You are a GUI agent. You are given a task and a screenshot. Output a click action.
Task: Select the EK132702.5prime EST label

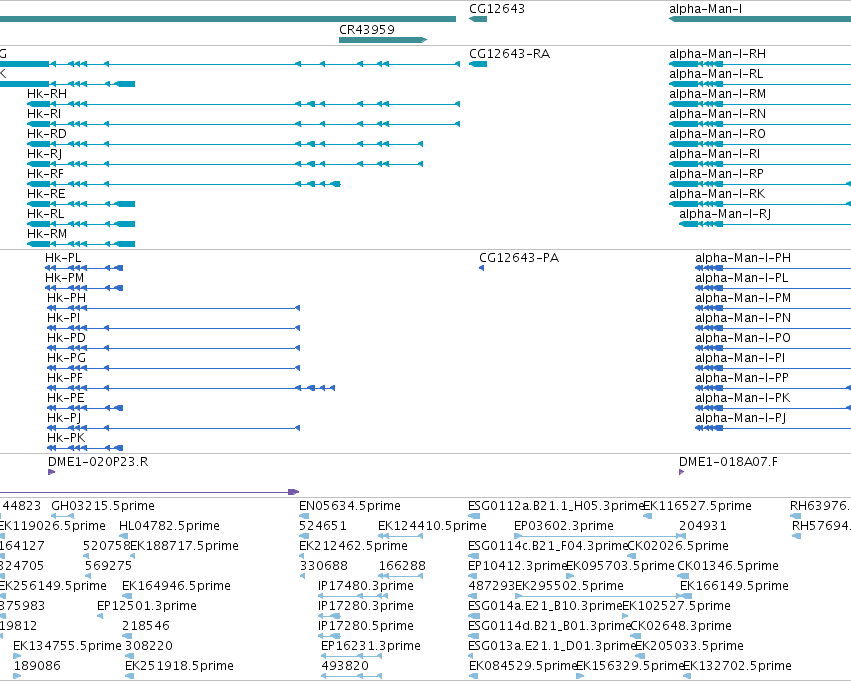click(x=738, y=667)
